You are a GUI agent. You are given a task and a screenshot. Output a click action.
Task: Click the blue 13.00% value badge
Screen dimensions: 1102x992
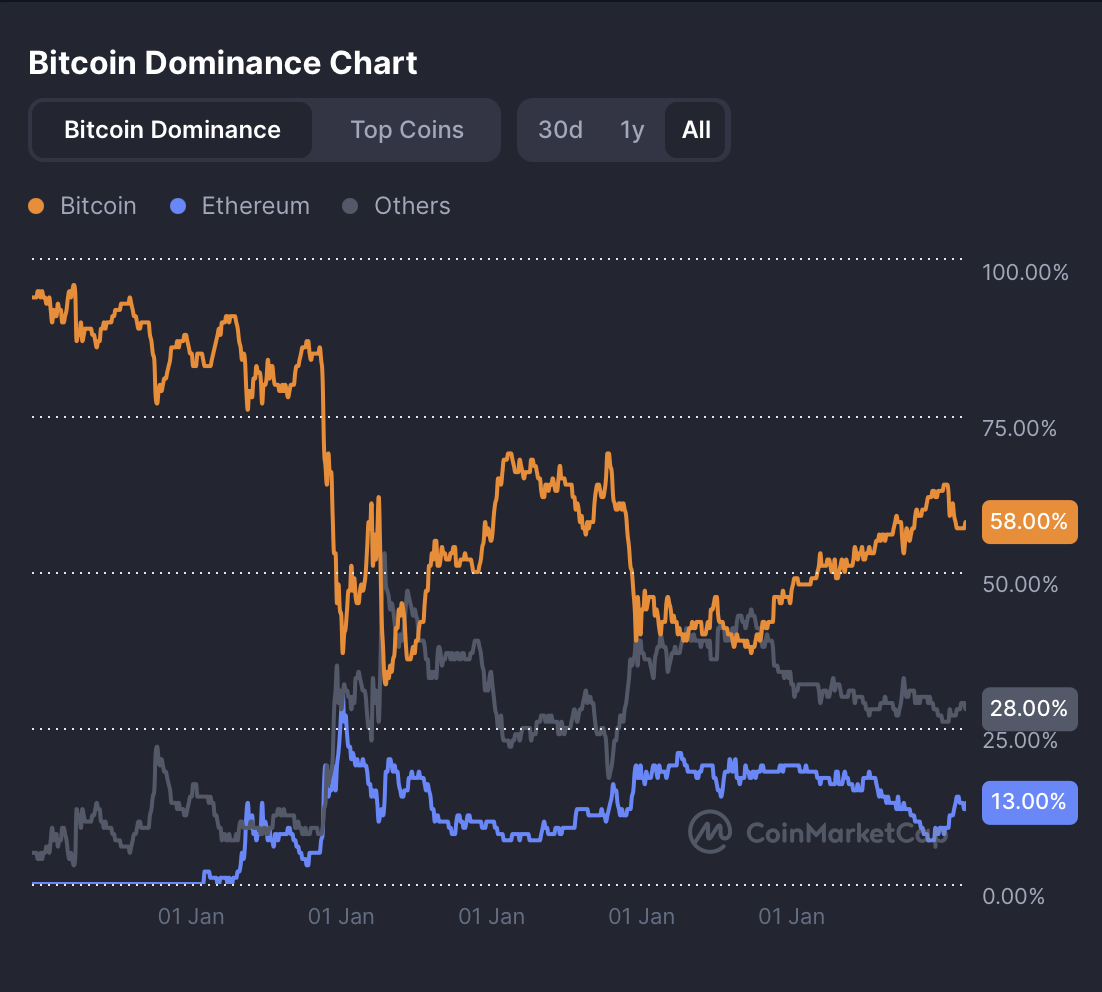click(1029, 802)
